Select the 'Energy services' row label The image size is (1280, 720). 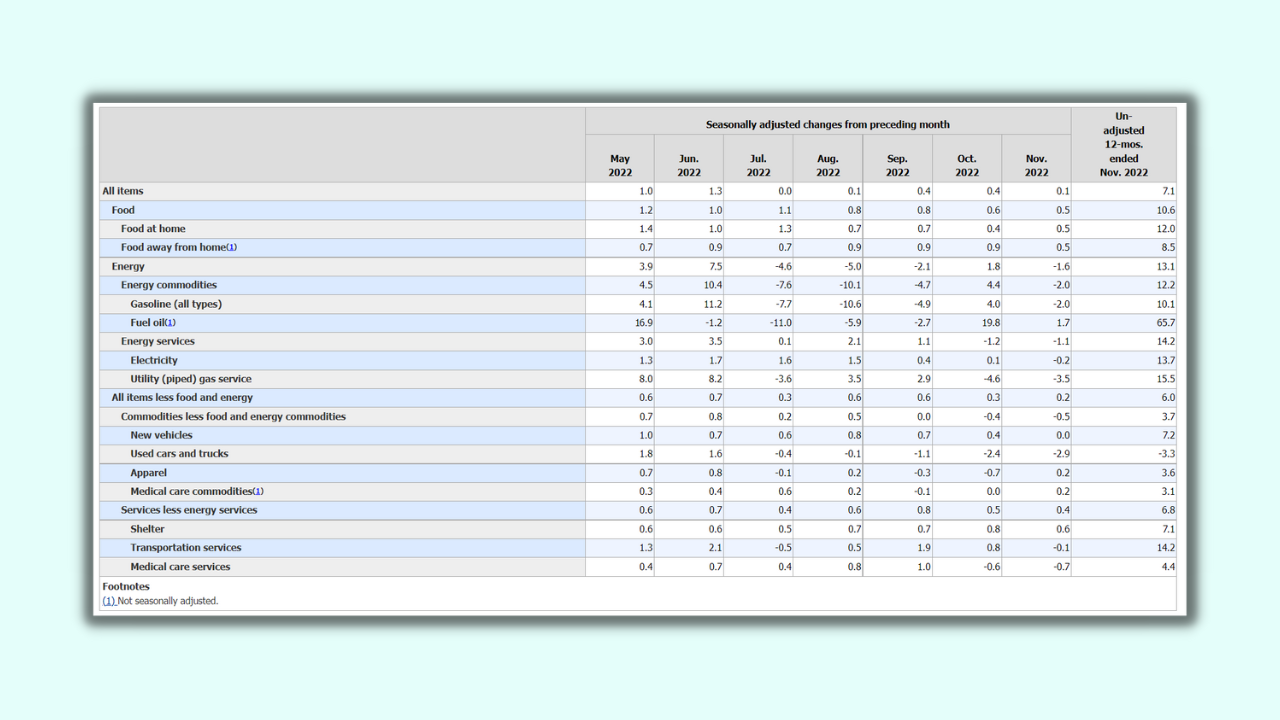pyautogui.click(x=158, y=342)
